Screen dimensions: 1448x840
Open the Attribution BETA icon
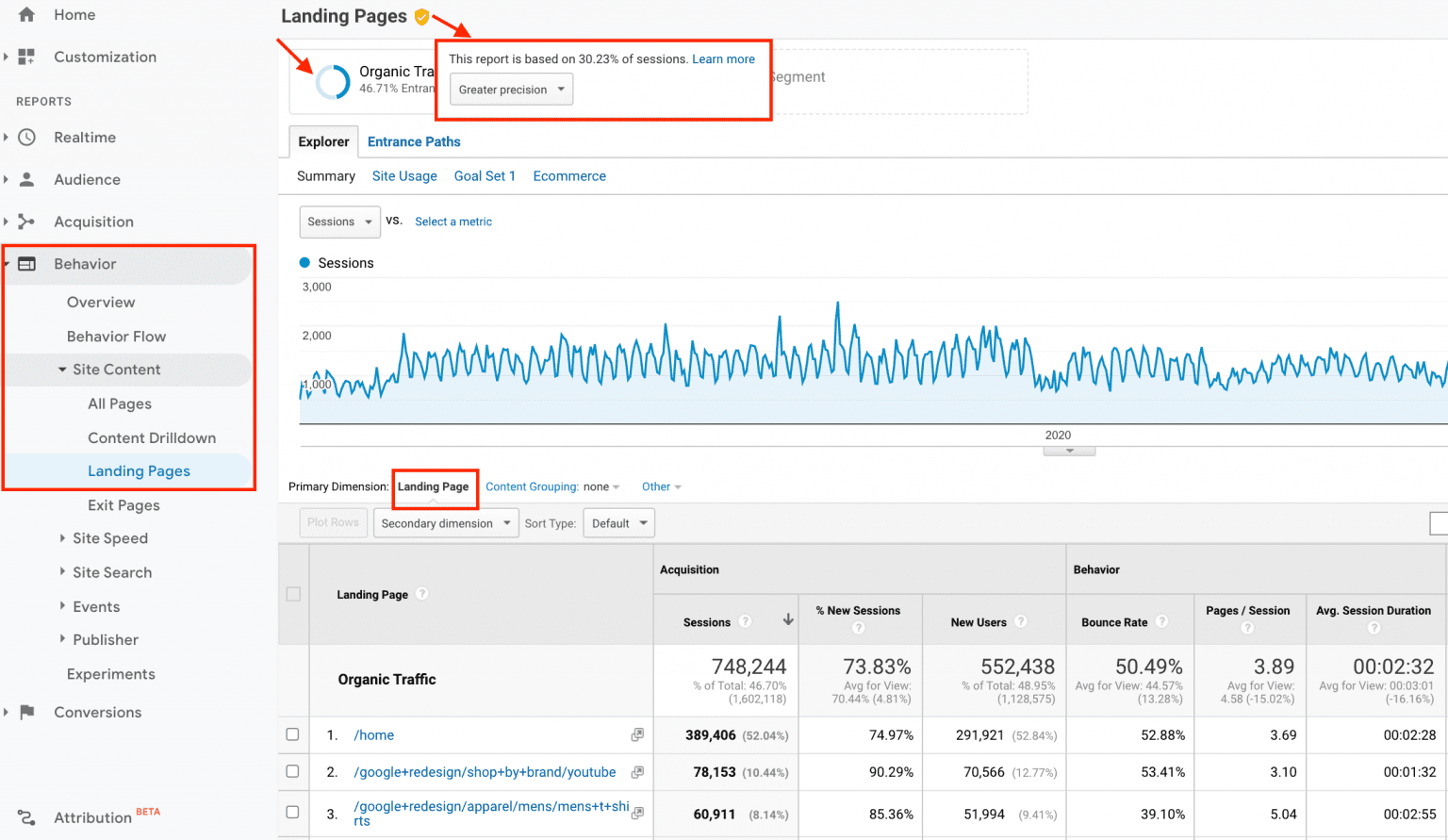[x=27, y=816]
